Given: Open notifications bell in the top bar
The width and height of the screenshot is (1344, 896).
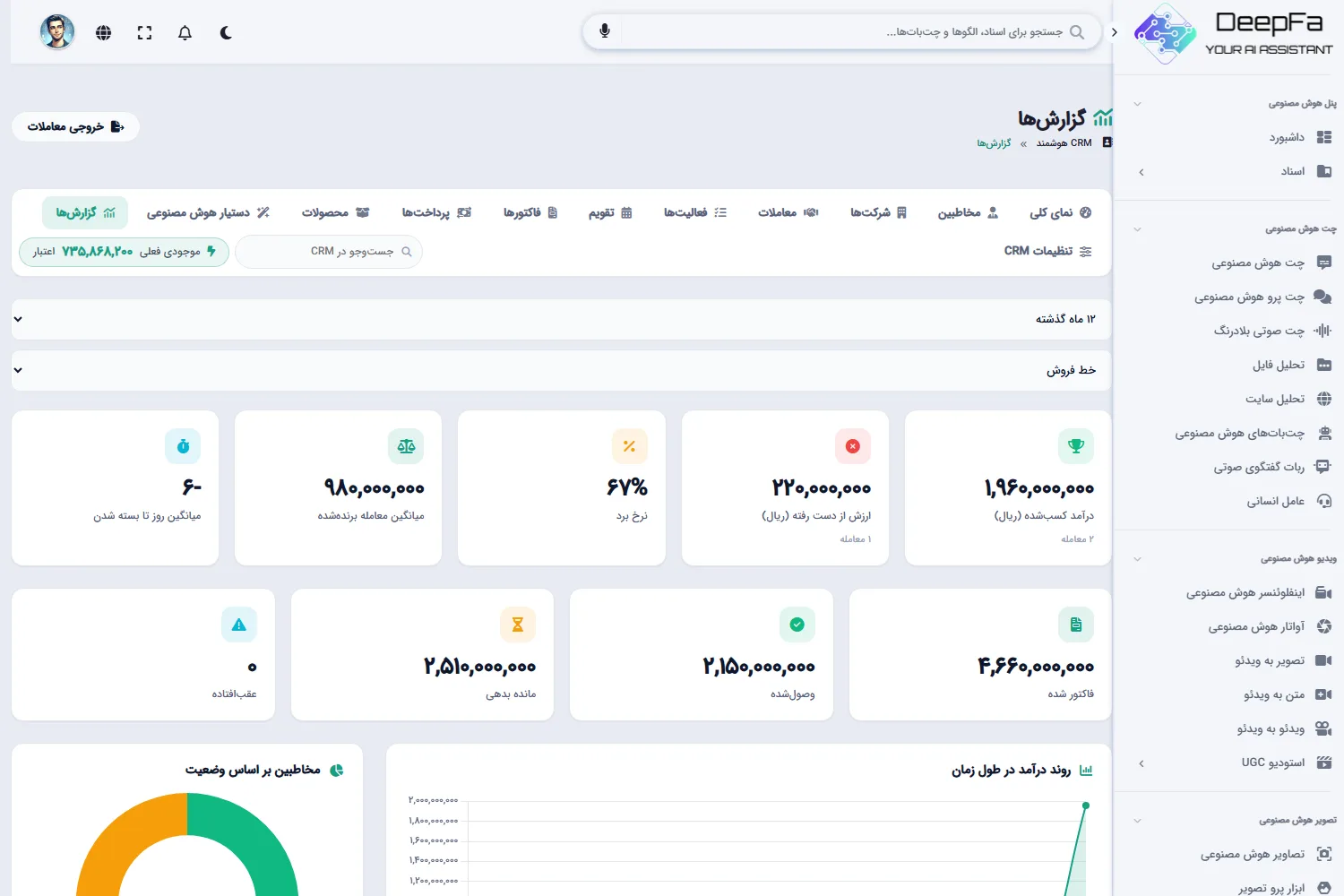Looking at the screenshot, I should (185, 33).
